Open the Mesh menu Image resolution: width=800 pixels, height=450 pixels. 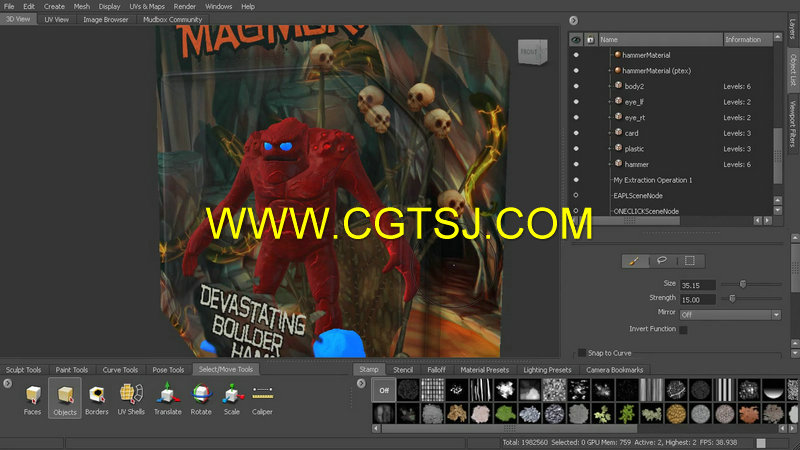tap(82, 7)
